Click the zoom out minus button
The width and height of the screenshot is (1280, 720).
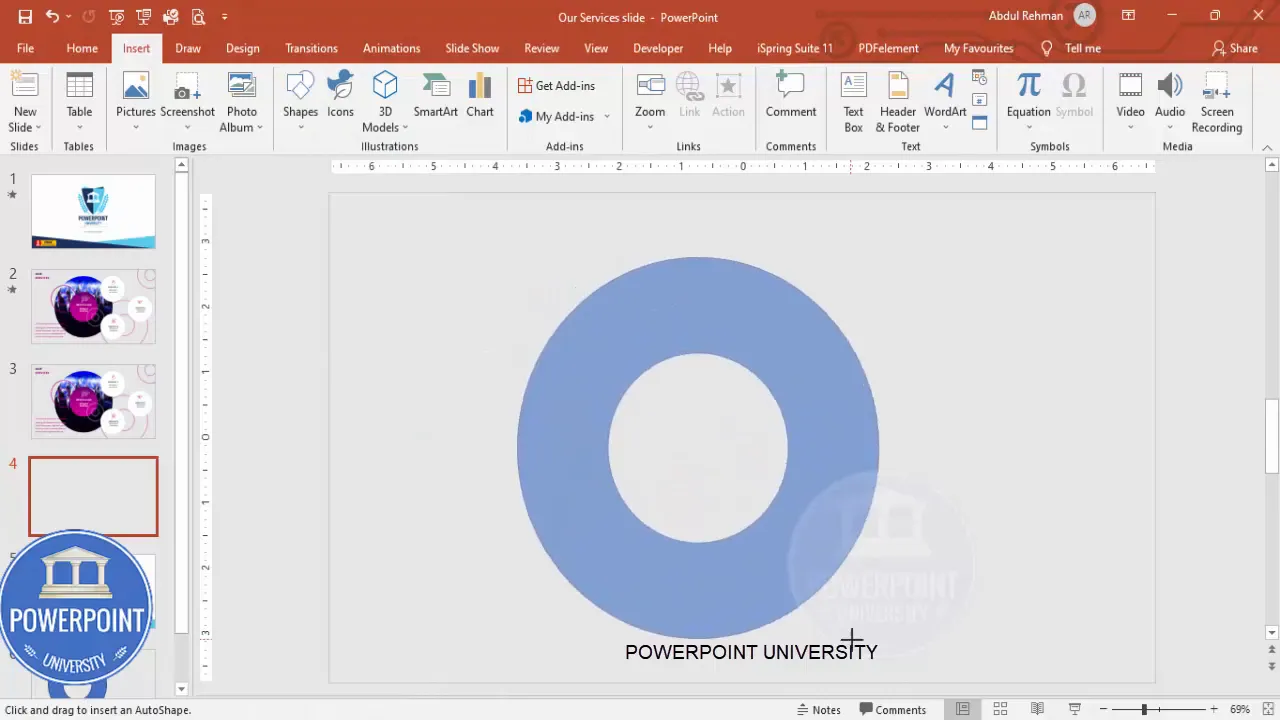(x=1103, y=709)
